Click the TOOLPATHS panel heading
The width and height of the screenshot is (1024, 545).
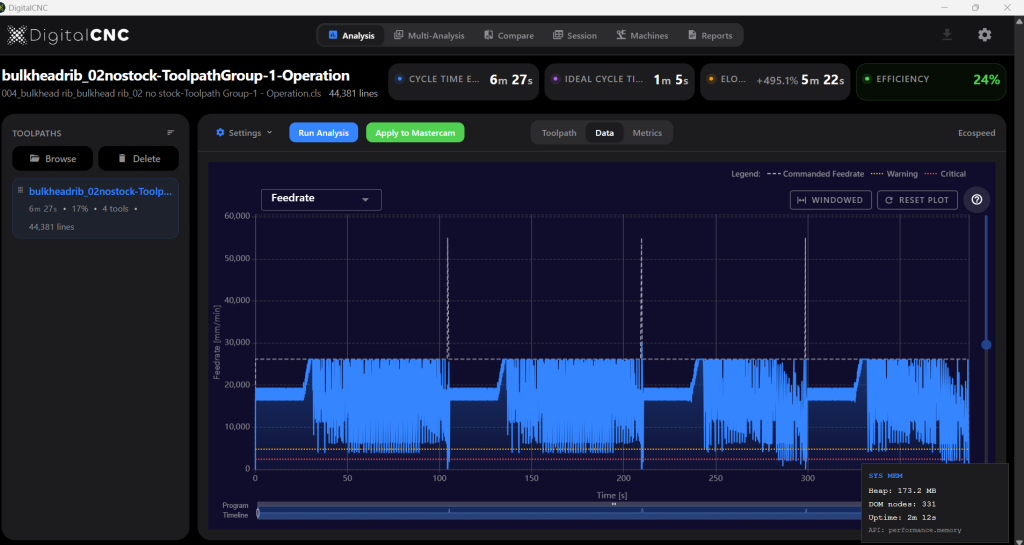pos(37,133)
